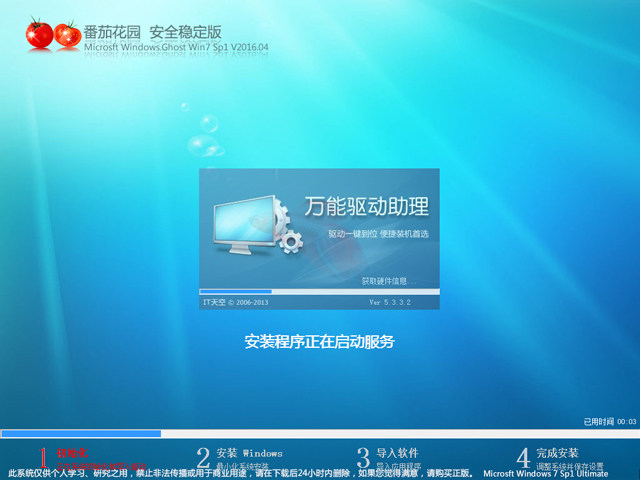The image size is (640, 480).
Task: Click the small gear icon below large gear
Action: click(x=291, y=242)
